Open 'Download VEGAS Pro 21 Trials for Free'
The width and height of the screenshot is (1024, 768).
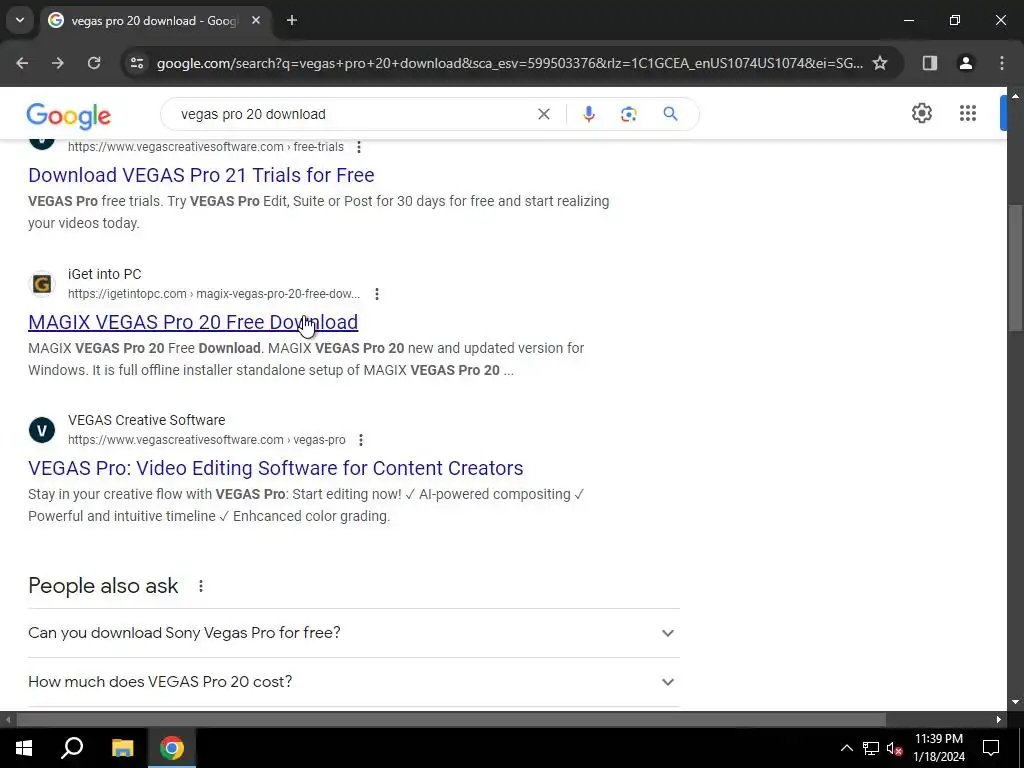[x=201, y=175]
